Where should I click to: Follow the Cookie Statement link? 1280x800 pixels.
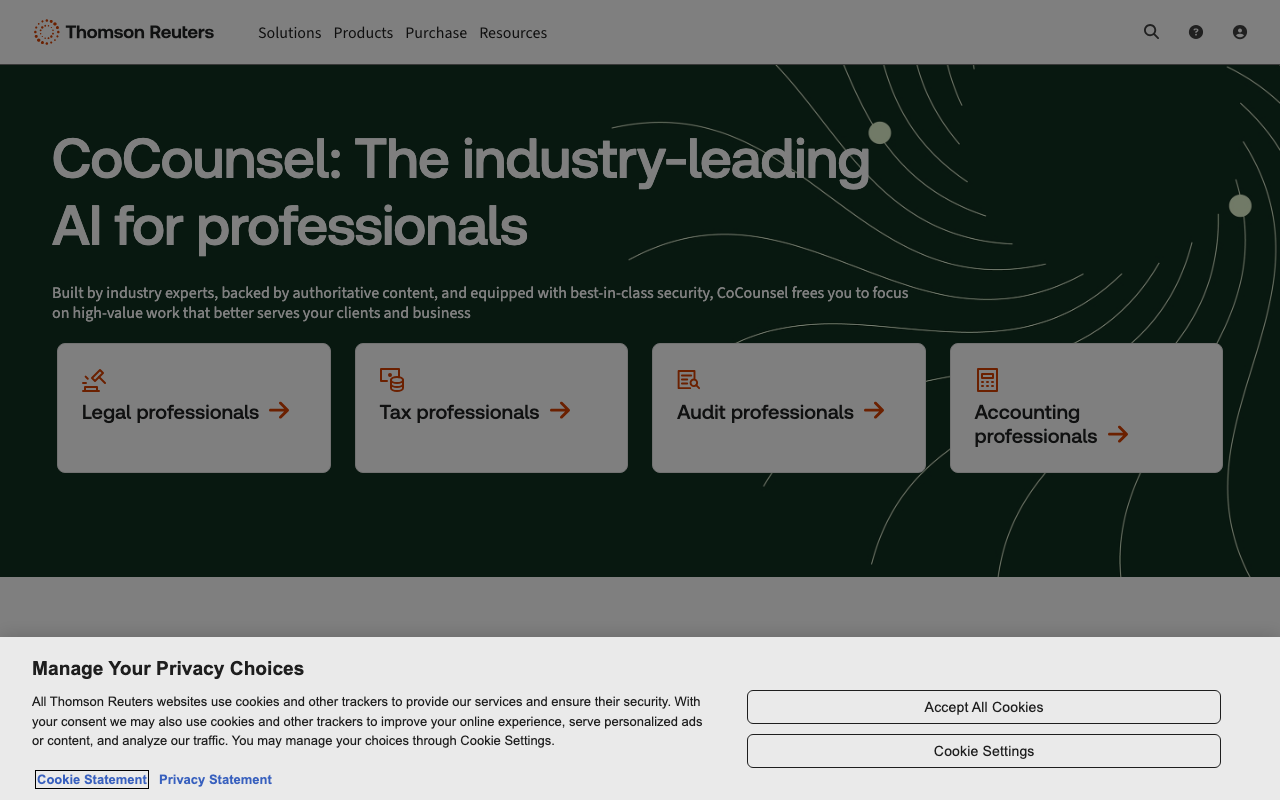(92, 780)
